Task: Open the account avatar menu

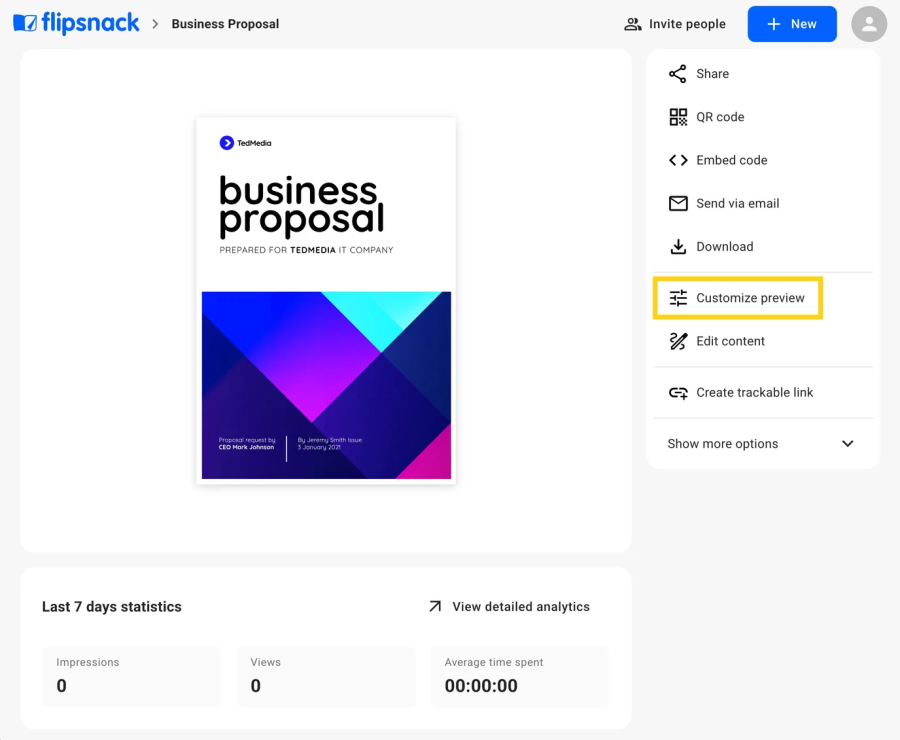Action: tap(868, 23)
